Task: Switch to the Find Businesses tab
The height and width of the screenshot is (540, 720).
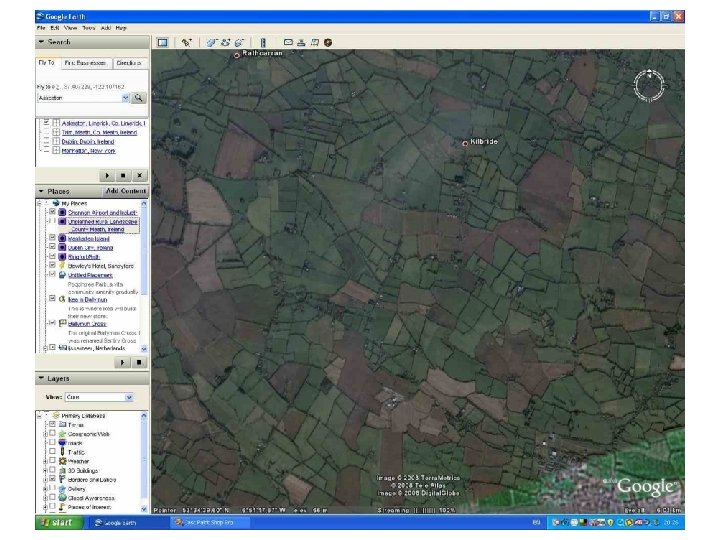Action: [87, 63]
